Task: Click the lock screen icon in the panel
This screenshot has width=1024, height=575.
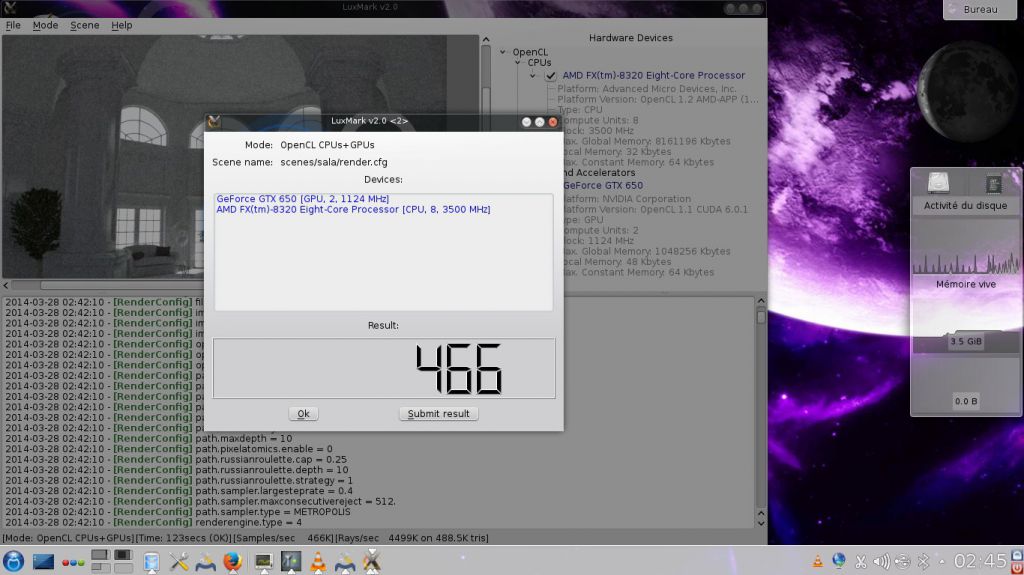Action: [1017, 555]
